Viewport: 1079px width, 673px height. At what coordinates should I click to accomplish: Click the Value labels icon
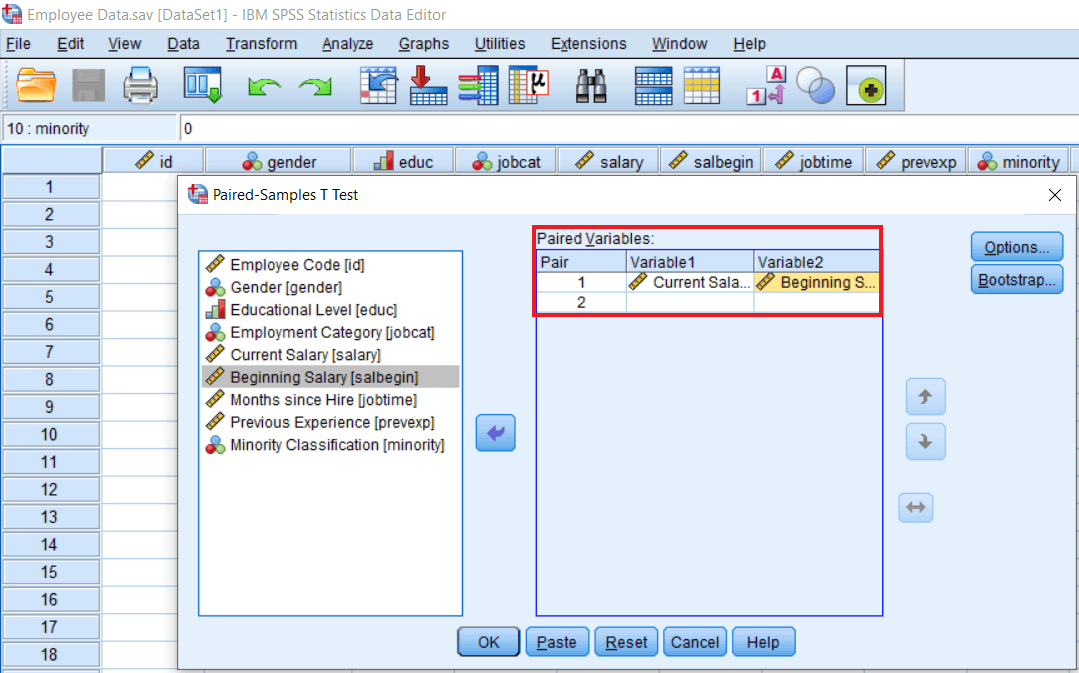(x=766, y=86)
